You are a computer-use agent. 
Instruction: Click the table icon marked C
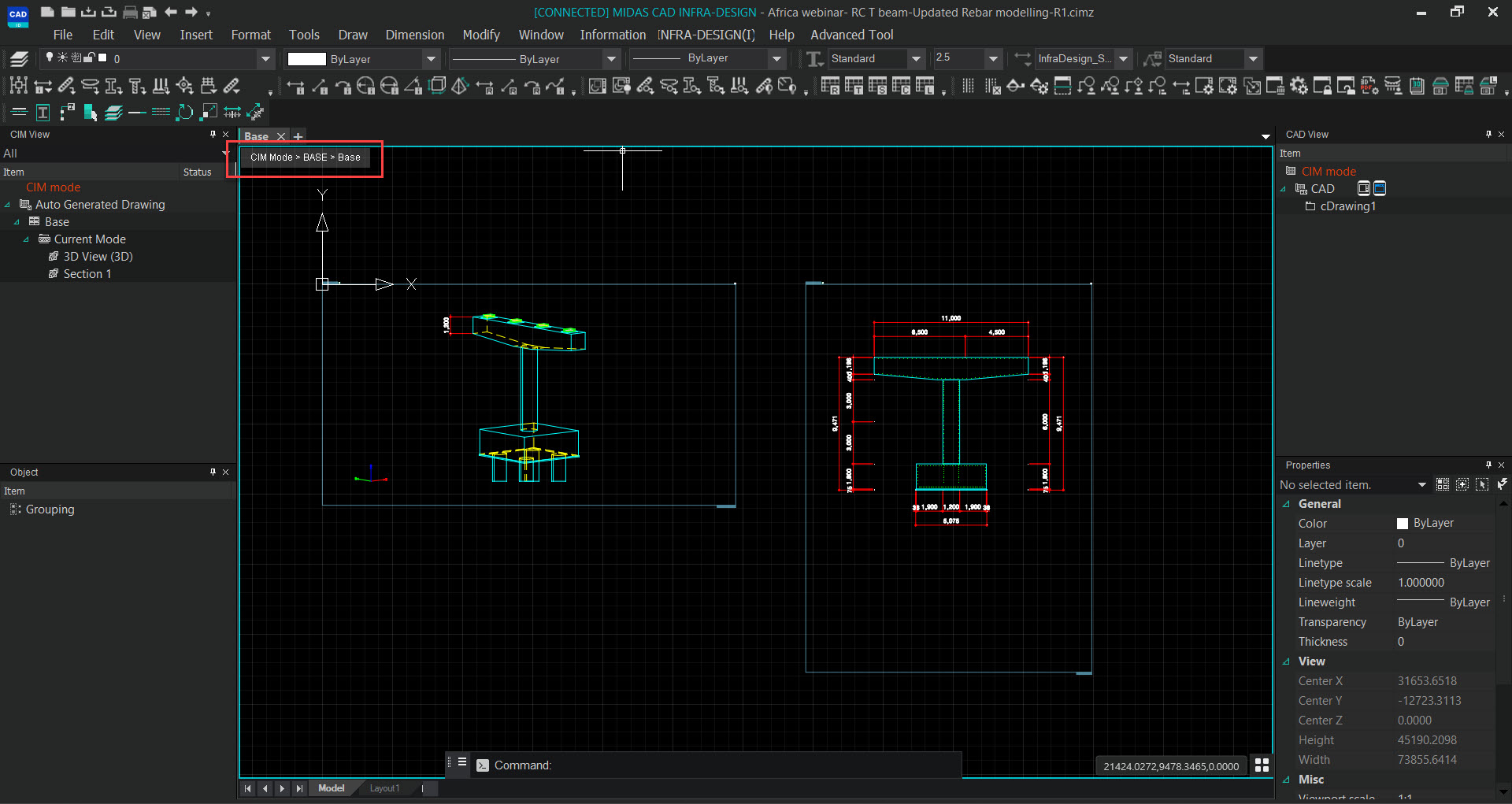click(x=901, y=86)
